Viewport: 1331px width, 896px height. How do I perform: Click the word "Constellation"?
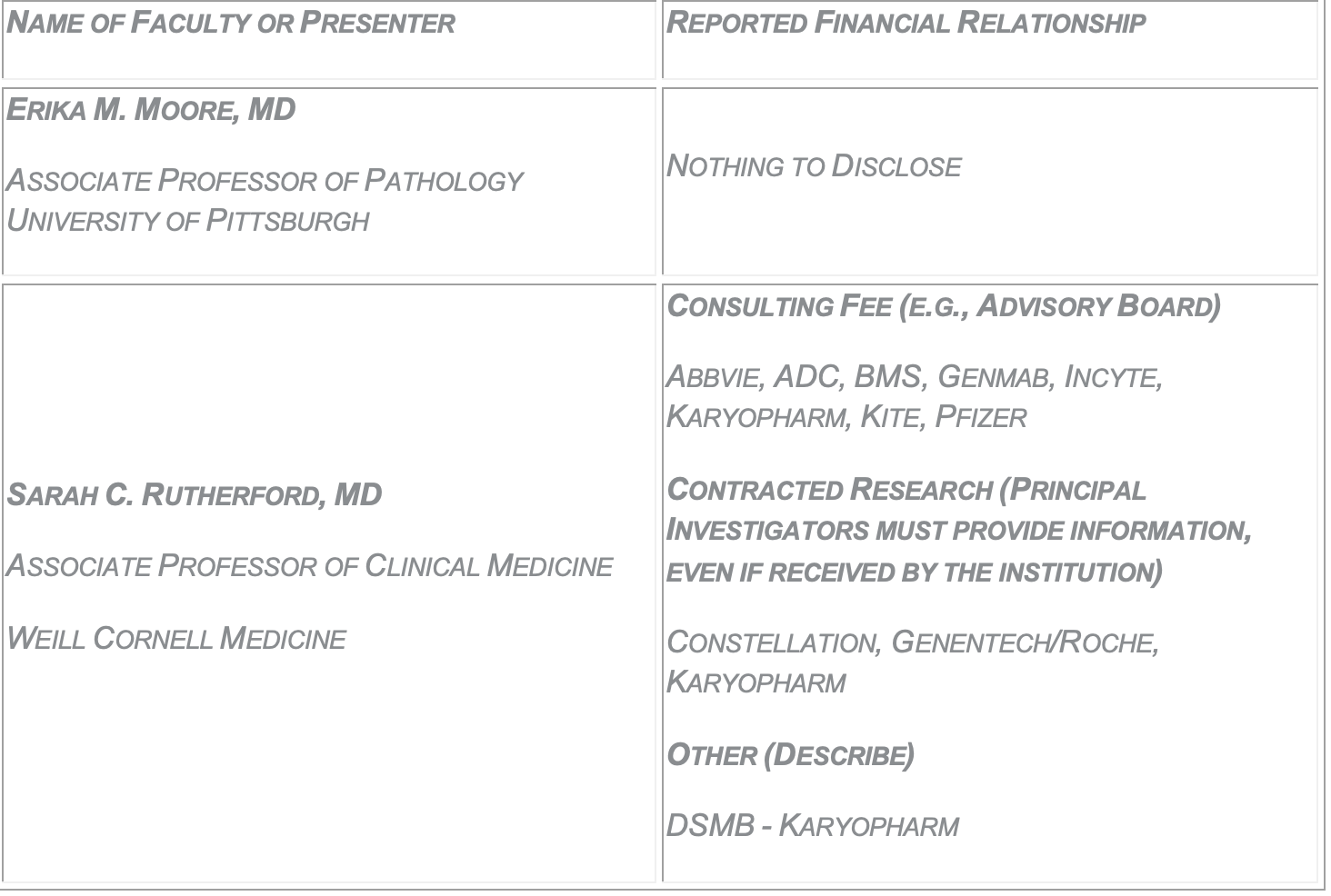774,642
